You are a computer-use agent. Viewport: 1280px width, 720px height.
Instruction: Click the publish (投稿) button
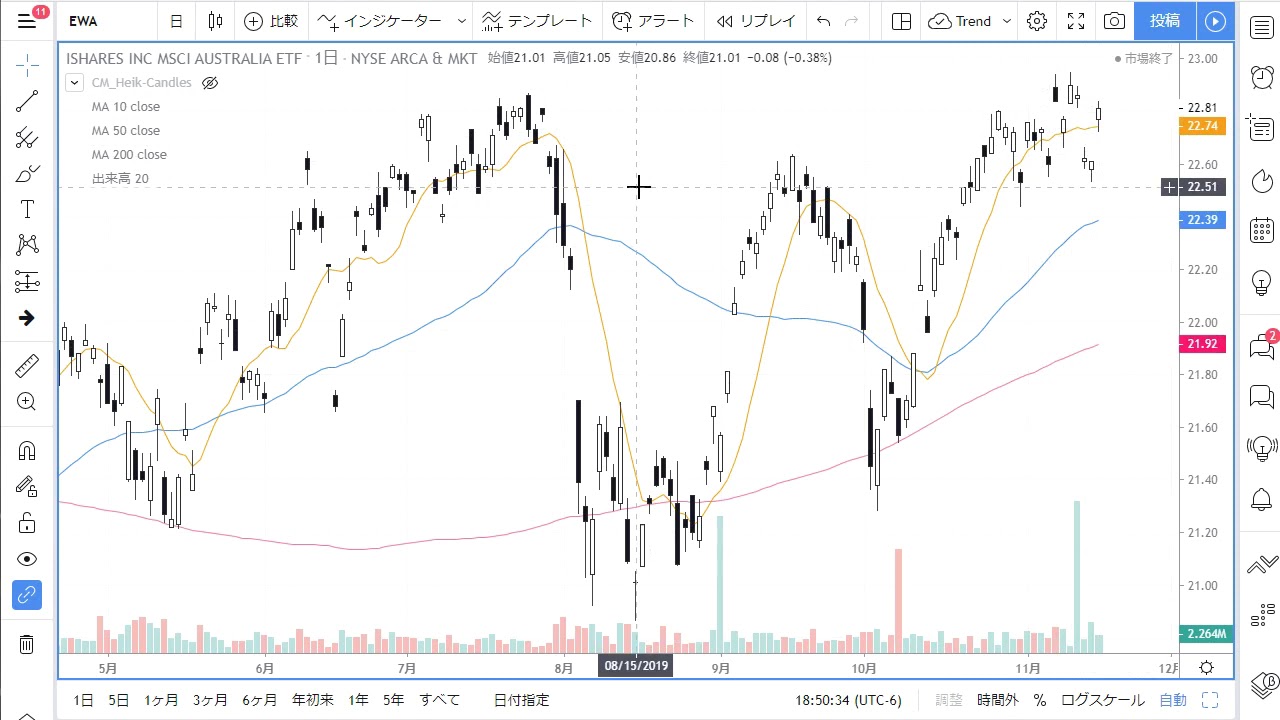click(x=1164, y=21)
